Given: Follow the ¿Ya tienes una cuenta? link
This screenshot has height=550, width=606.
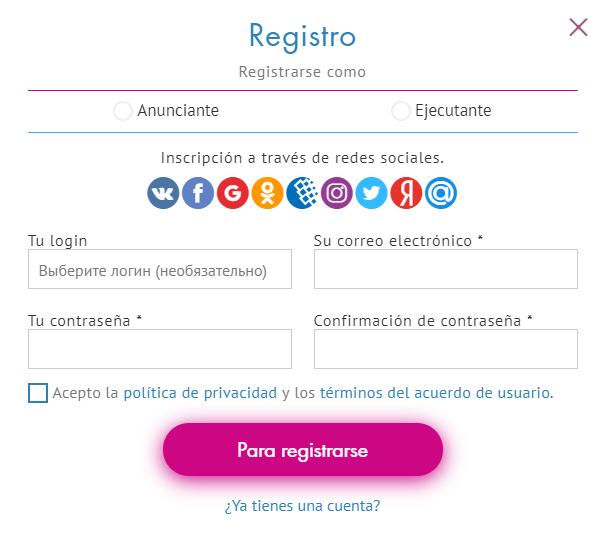Looking at the screenshot, I should [302, 506].
